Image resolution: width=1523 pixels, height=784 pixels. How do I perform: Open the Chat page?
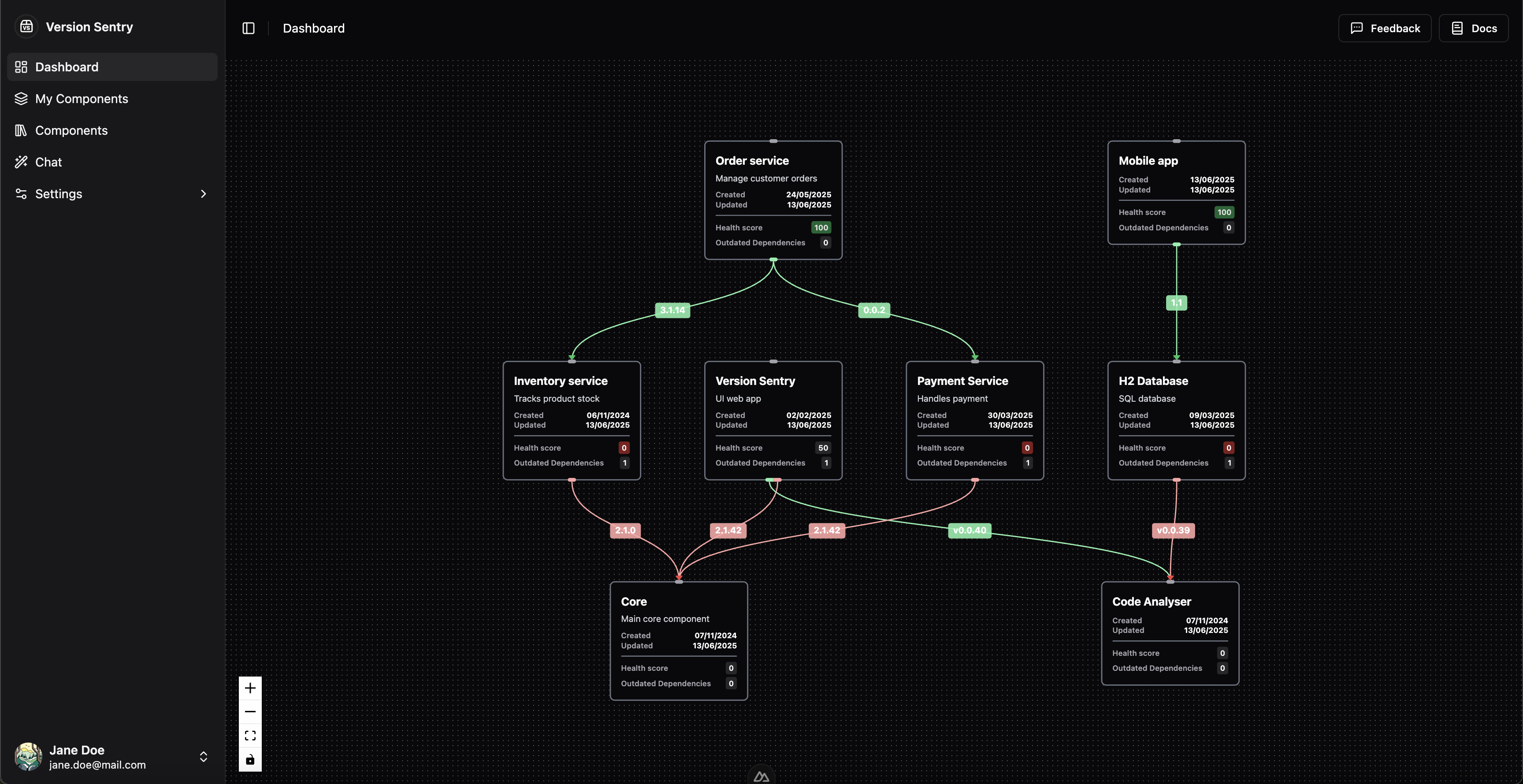click(112, 162)
